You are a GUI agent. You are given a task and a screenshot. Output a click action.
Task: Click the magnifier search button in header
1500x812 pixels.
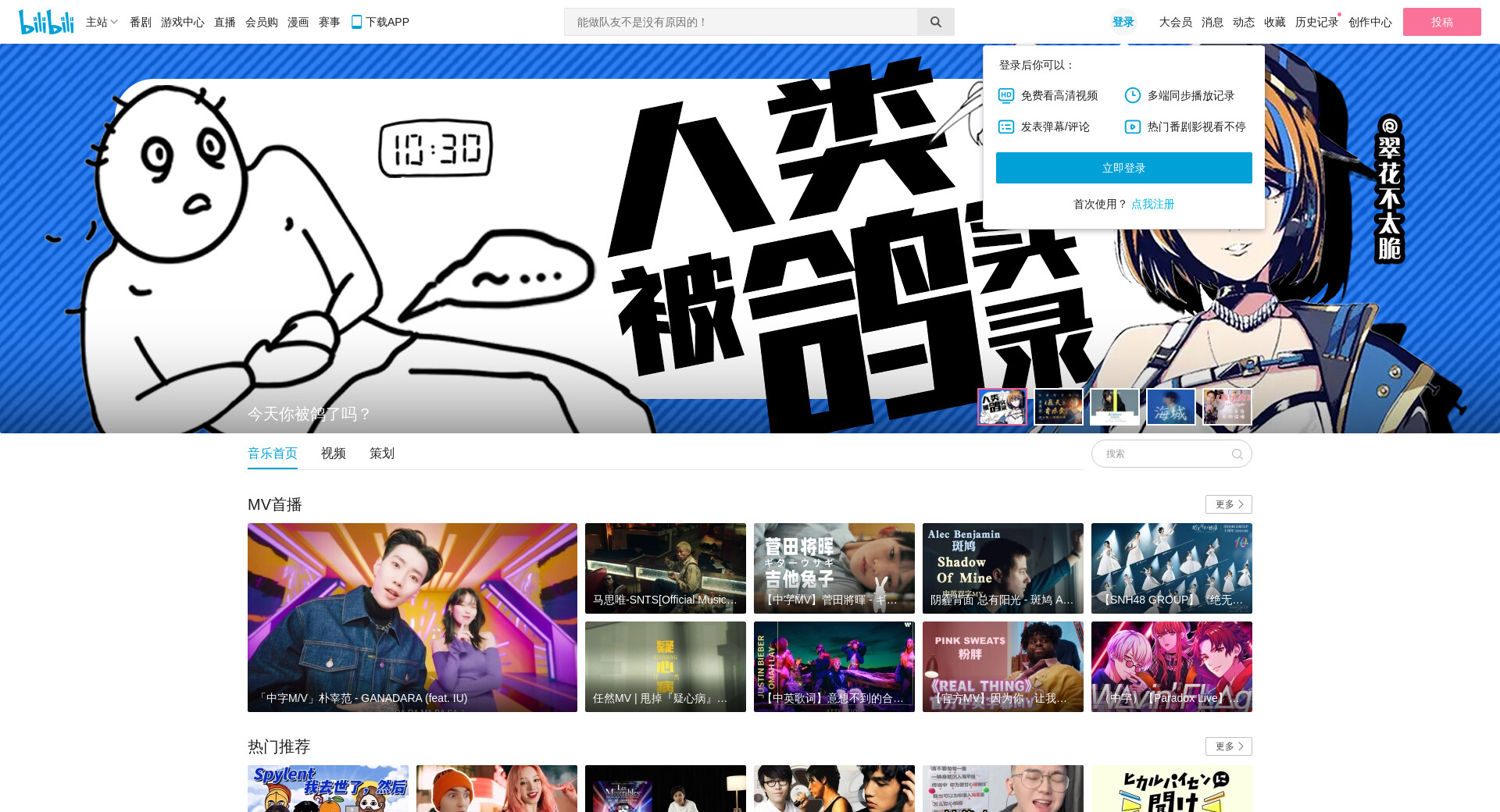coord(935,22)
